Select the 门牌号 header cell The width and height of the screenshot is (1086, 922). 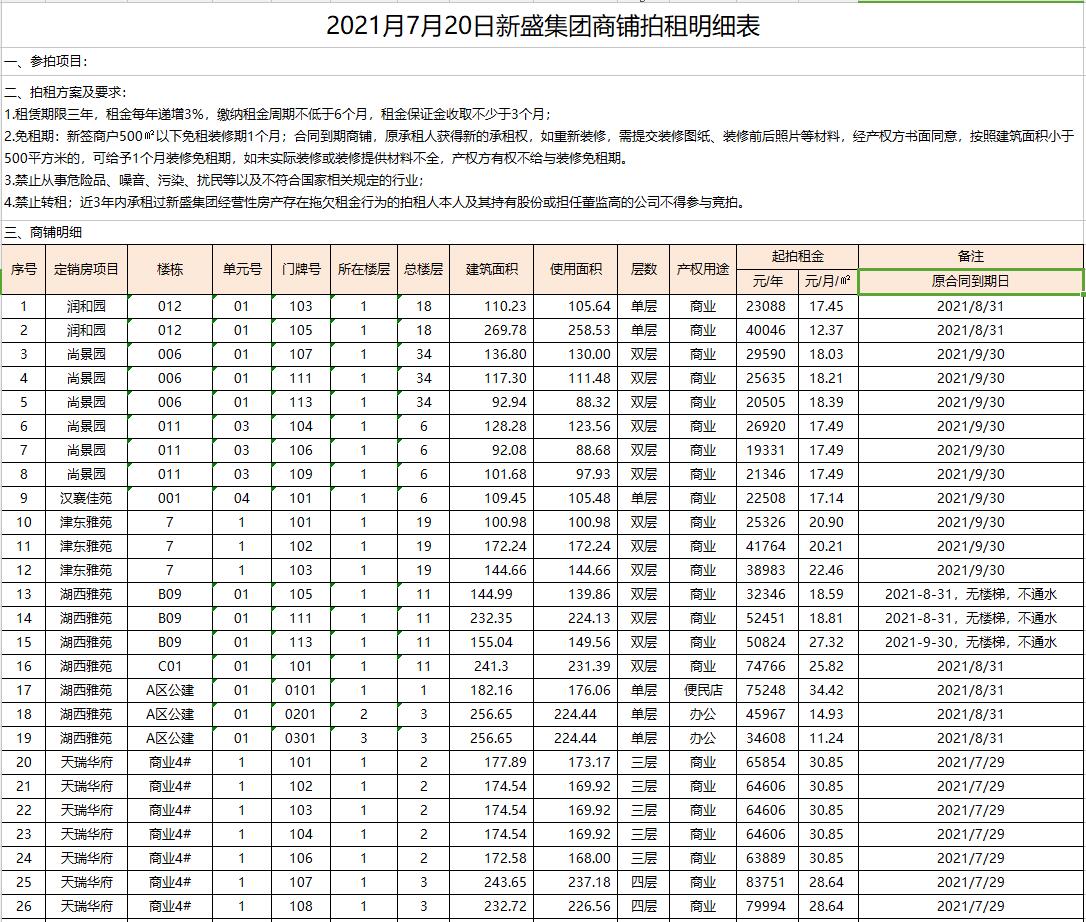coord(301,269)
